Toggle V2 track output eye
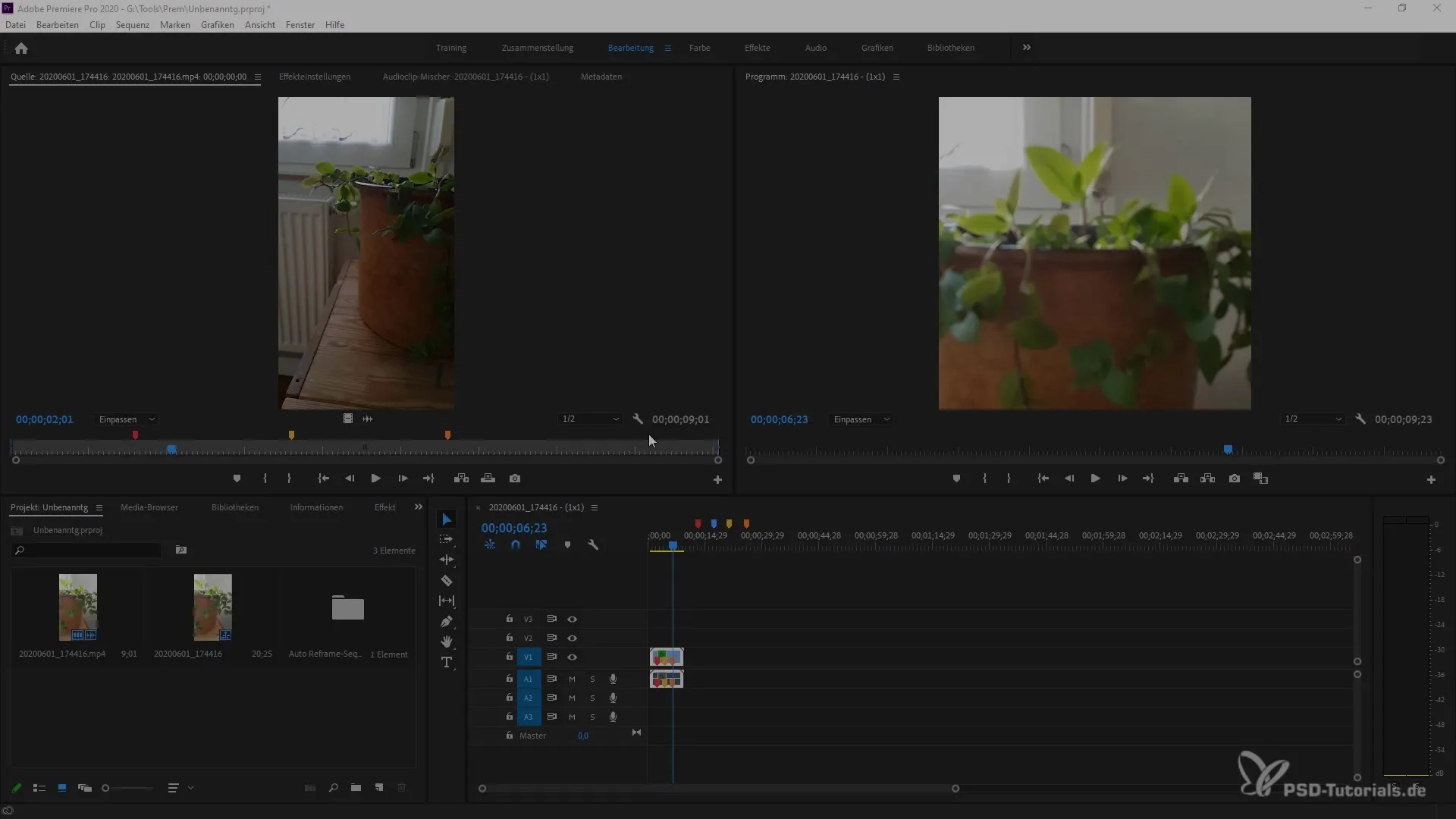1456x819 pixels. coord(573,639)
